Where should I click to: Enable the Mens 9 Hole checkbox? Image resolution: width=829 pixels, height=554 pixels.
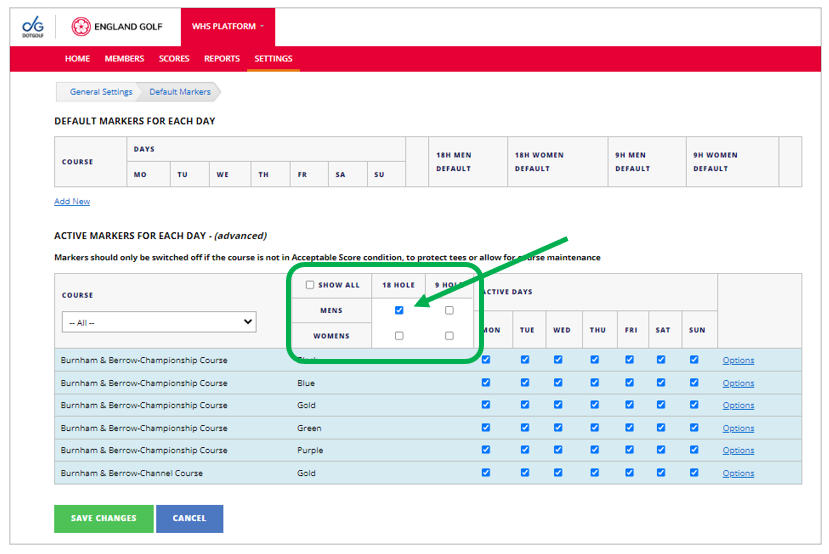[x=449, y=310]
